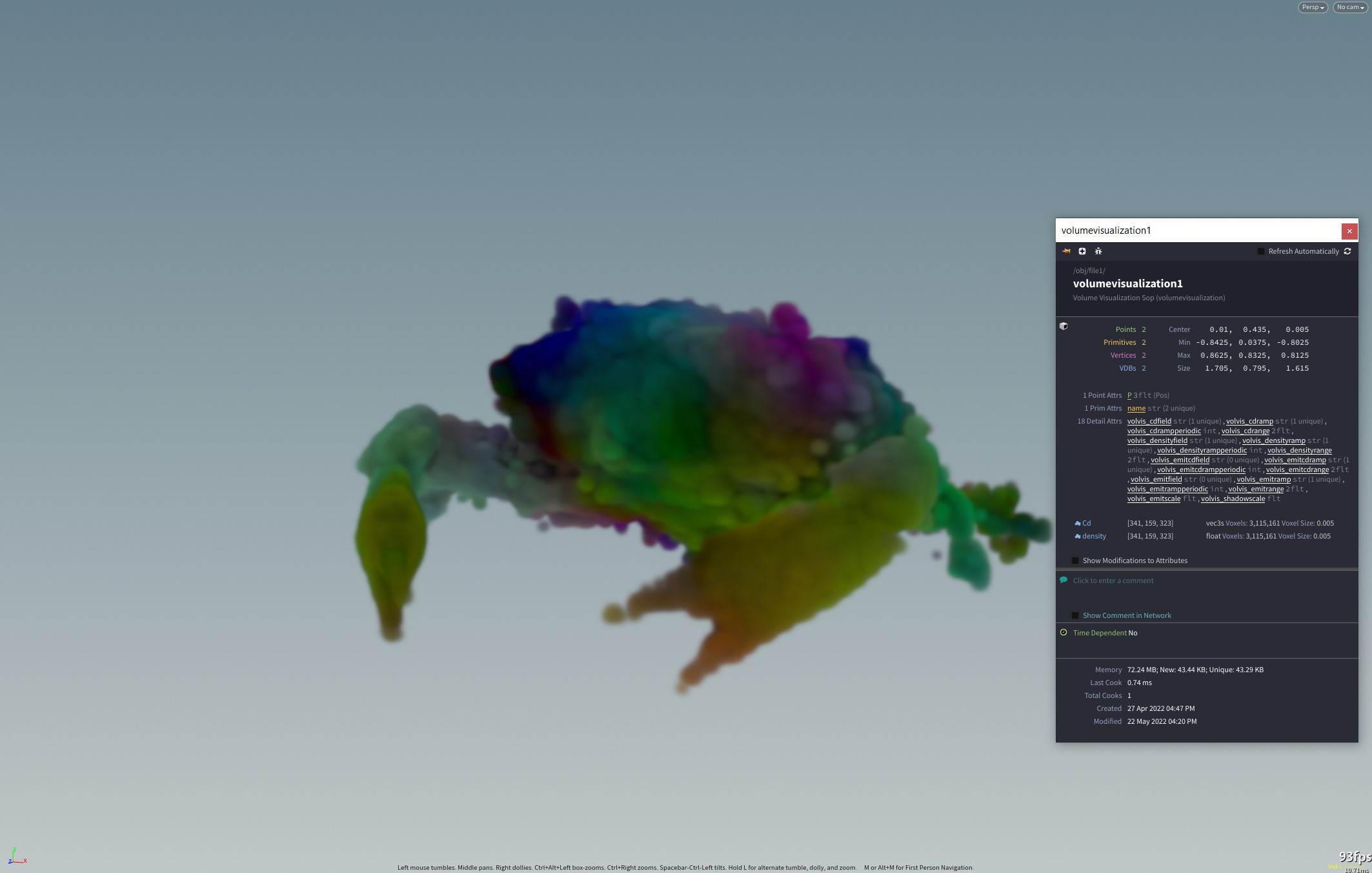Click the Time Dependent clock icon

(x=1064, y=633)
